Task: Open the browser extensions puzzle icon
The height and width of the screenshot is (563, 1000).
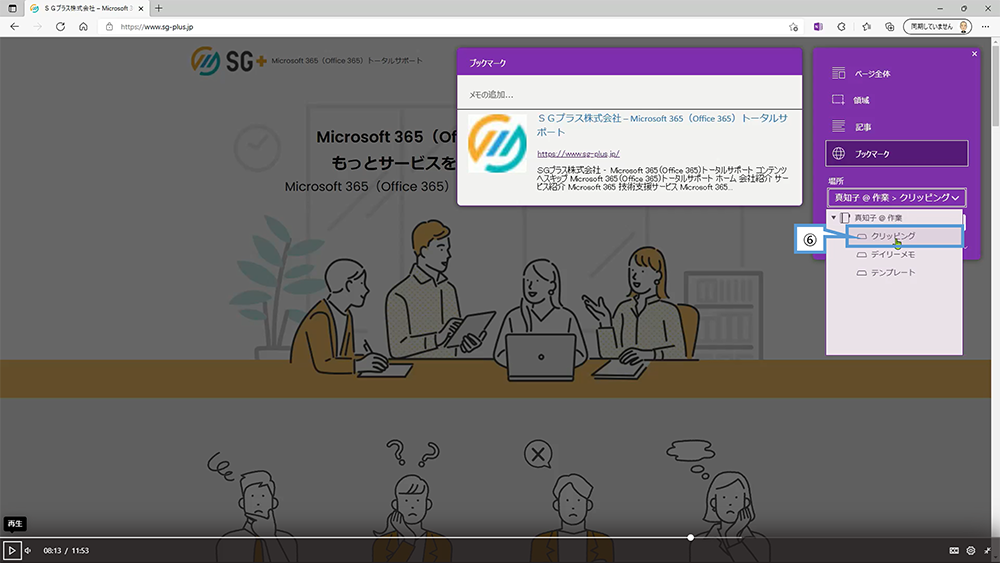Action: (842, 27)
